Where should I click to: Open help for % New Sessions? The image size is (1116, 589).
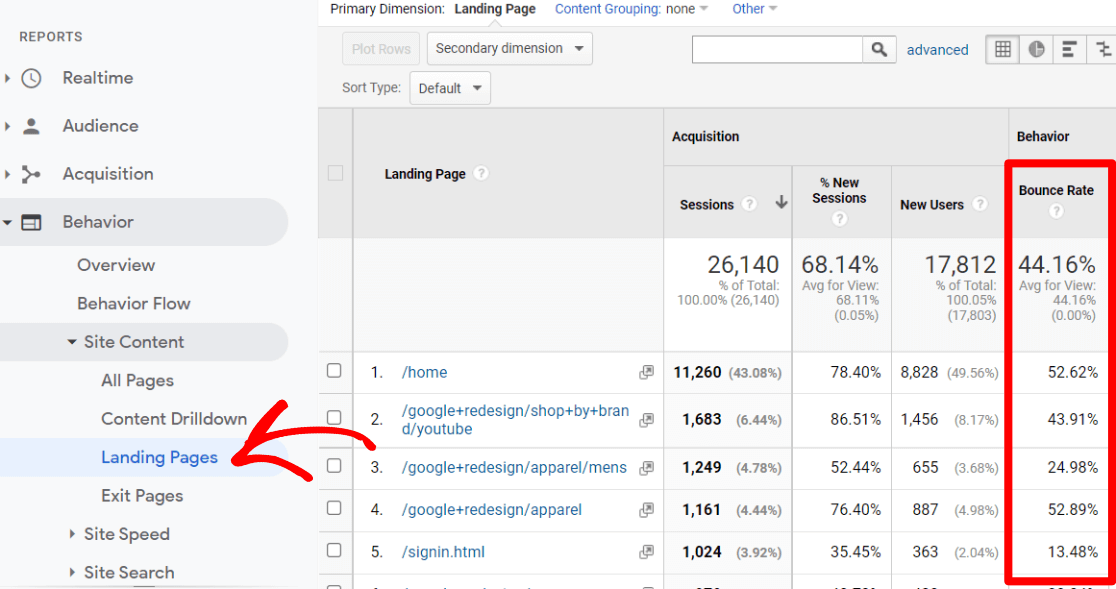point(840,219)
